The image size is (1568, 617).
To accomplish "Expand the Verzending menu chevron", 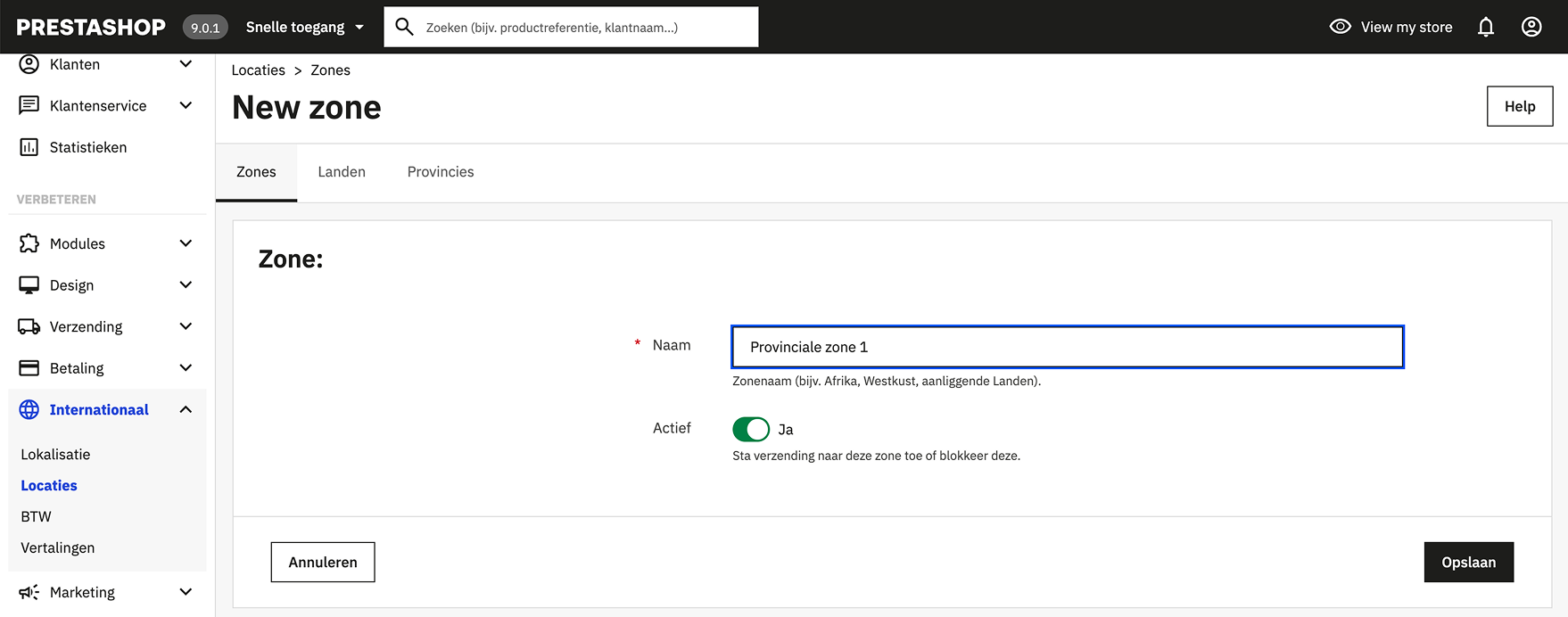I will coord(186,326).
